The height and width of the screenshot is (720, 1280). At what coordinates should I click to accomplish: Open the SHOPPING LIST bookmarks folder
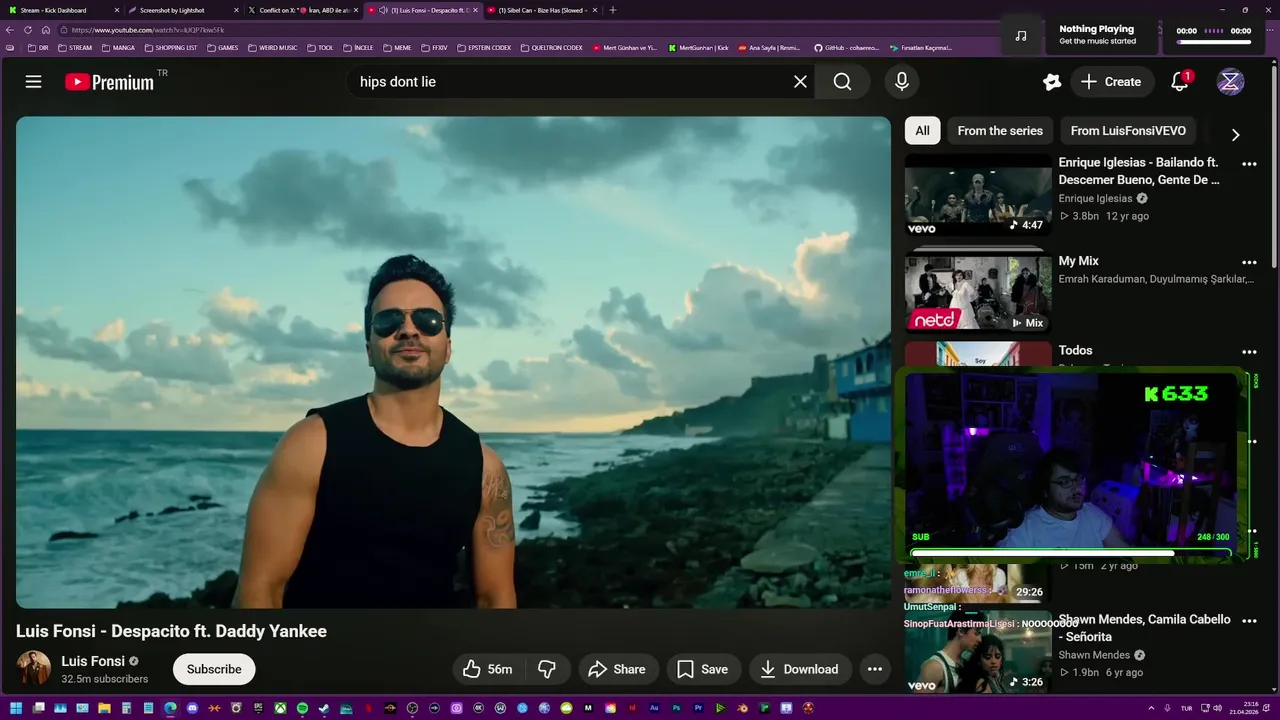tap(171, 47)
